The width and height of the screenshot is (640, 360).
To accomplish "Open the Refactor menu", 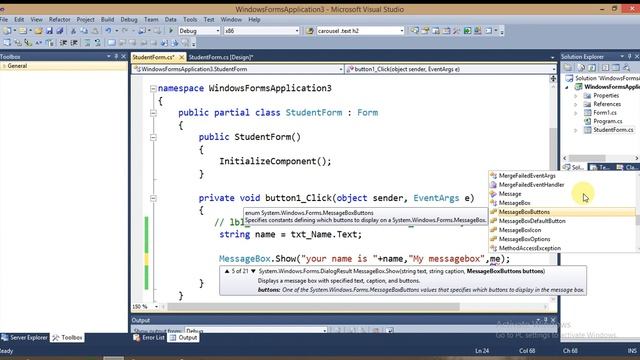I will (x=59, y=20).
